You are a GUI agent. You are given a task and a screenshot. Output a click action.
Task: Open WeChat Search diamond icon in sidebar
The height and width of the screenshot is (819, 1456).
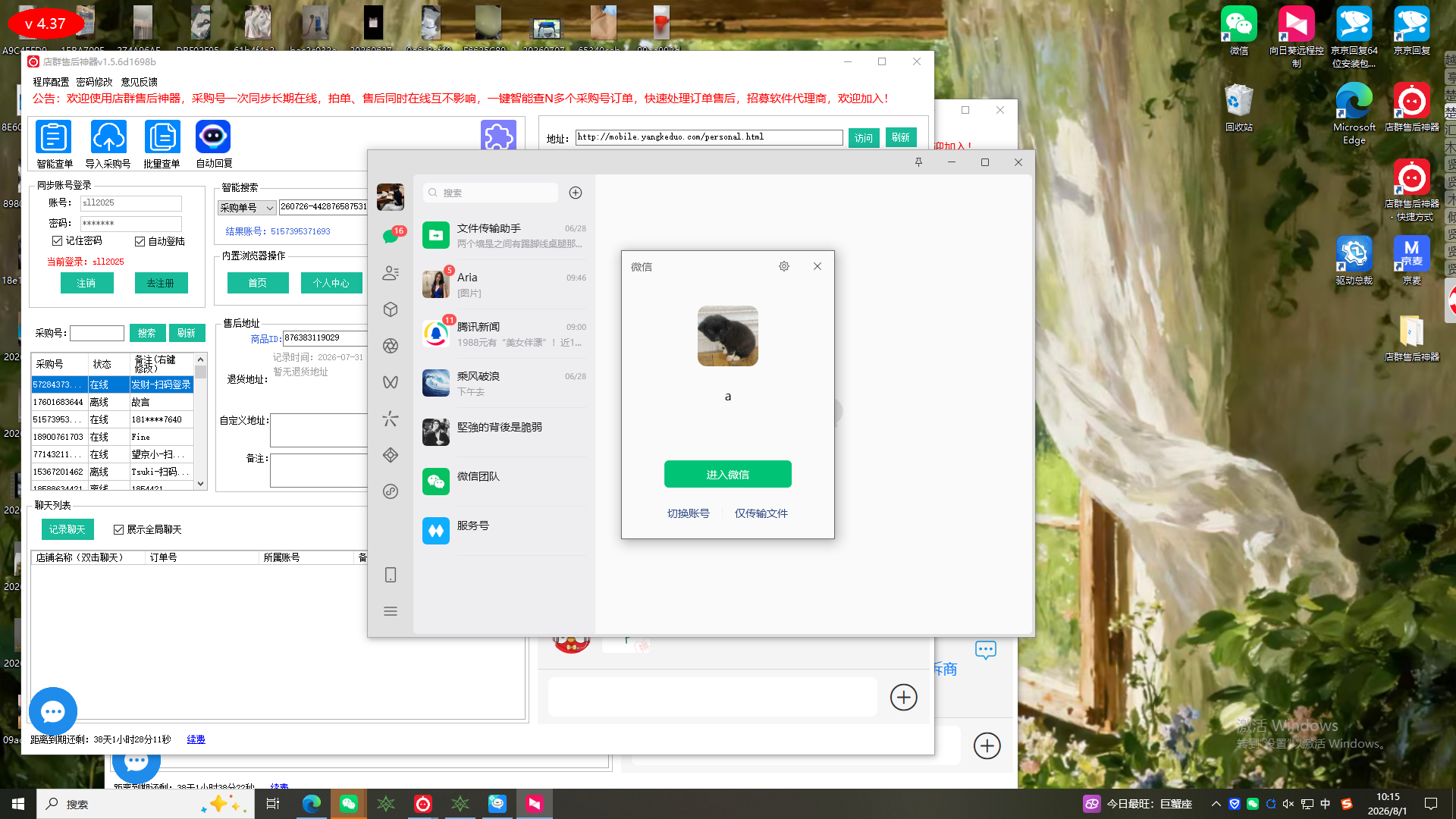391,455
